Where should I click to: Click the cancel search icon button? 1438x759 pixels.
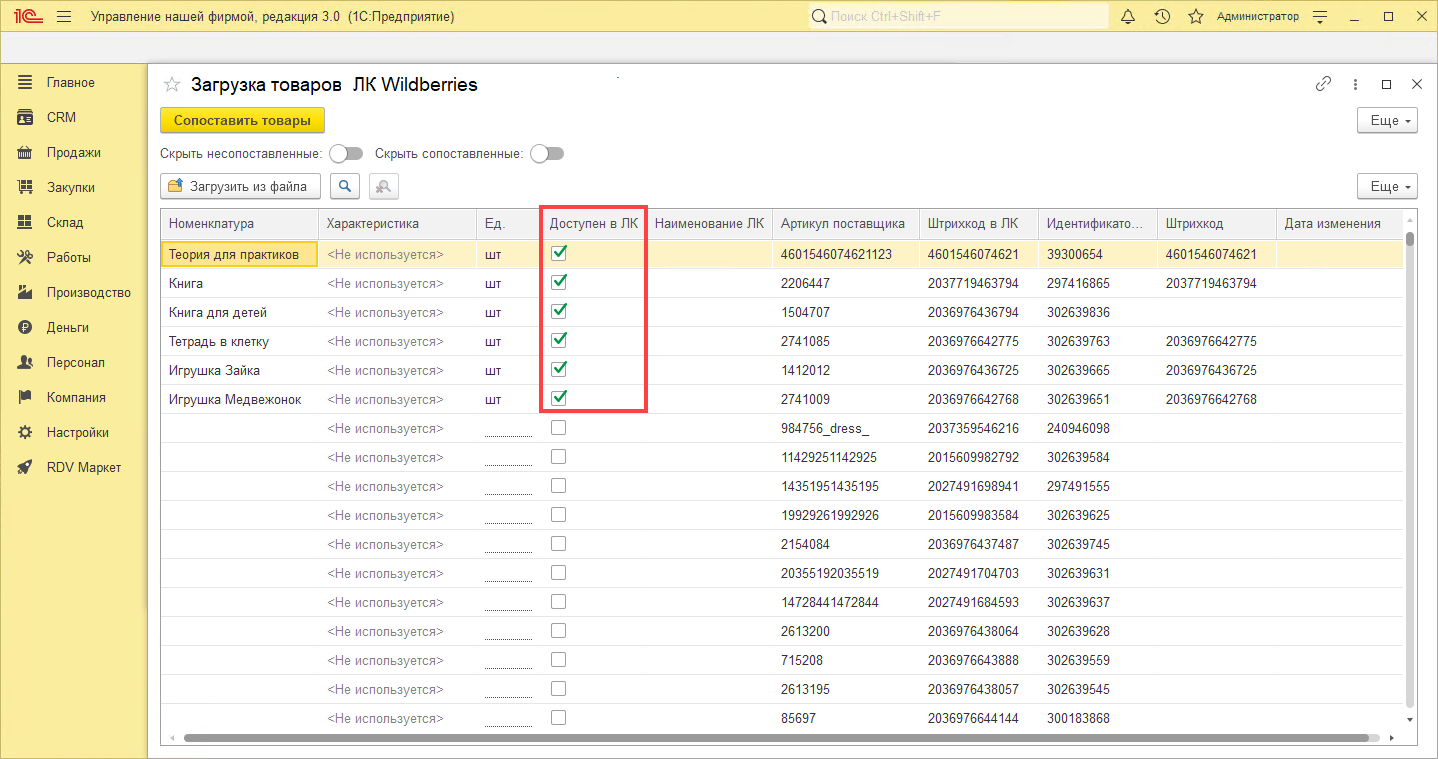[384, 186]
